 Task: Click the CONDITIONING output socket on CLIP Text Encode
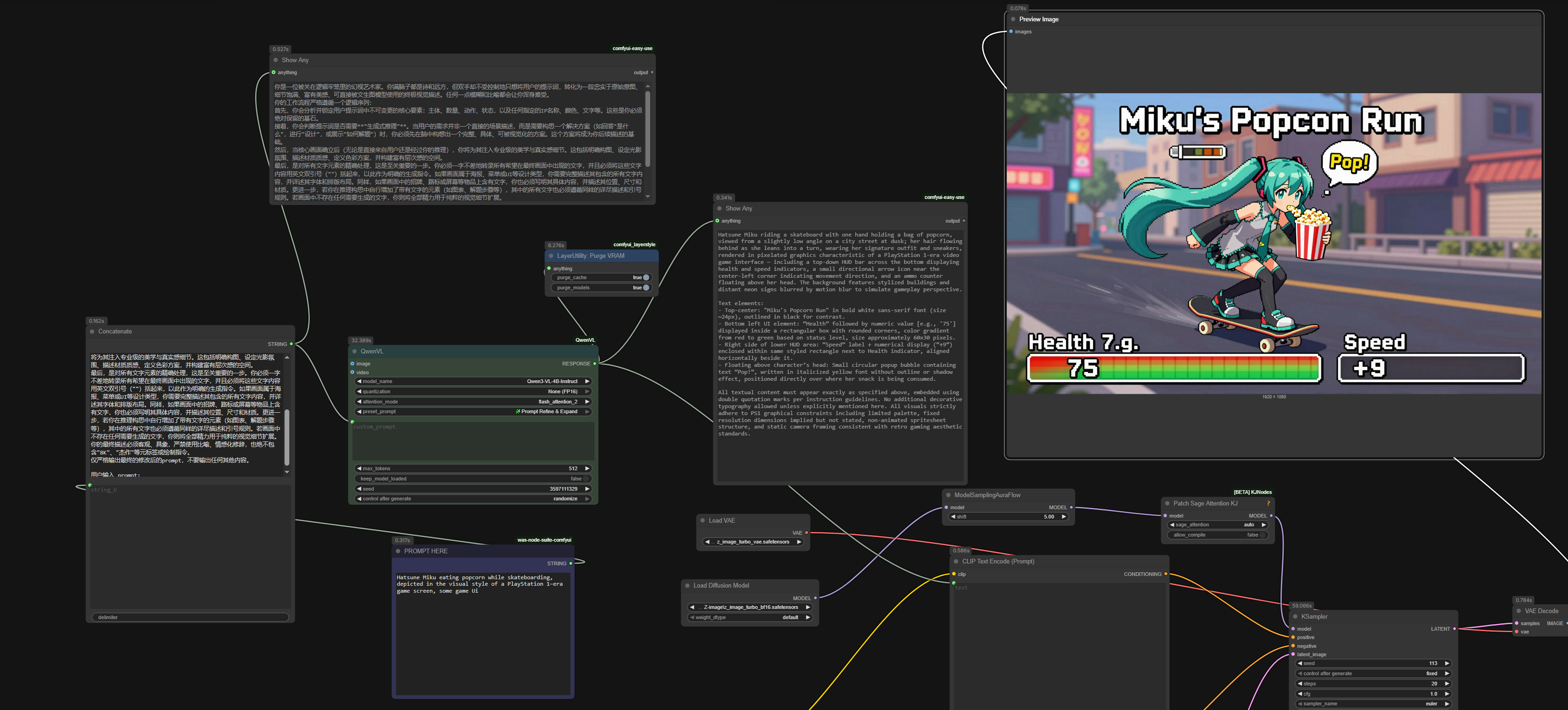(1165, 574)
